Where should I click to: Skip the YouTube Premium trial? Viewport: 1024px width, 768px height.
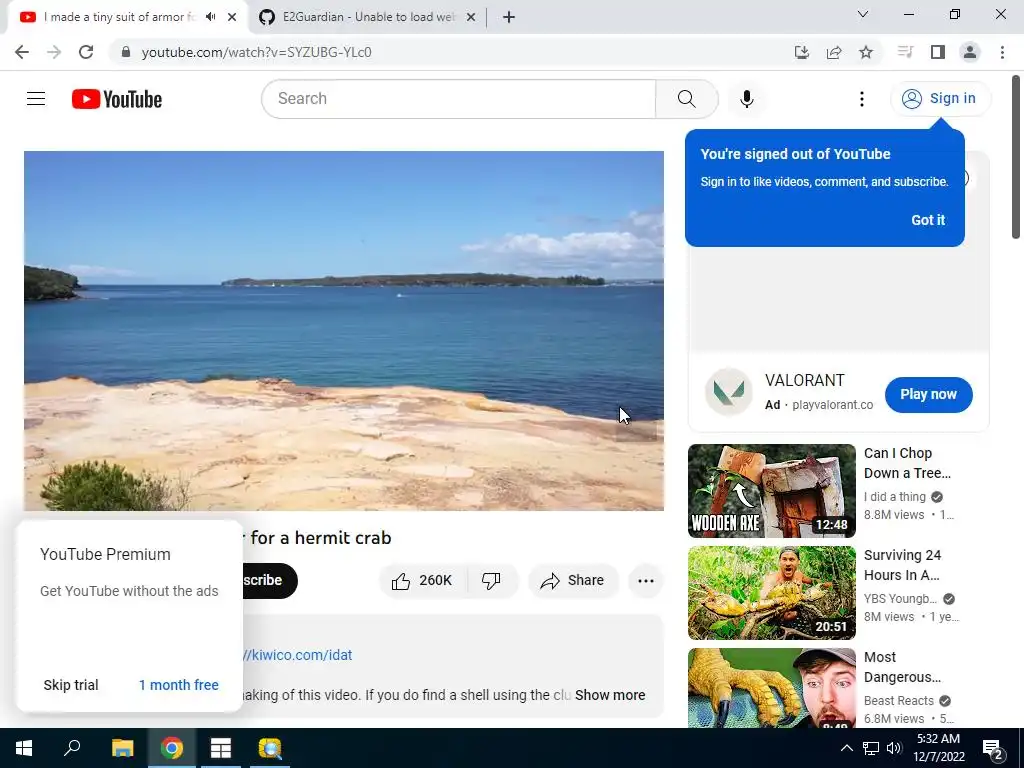(71, 685)
